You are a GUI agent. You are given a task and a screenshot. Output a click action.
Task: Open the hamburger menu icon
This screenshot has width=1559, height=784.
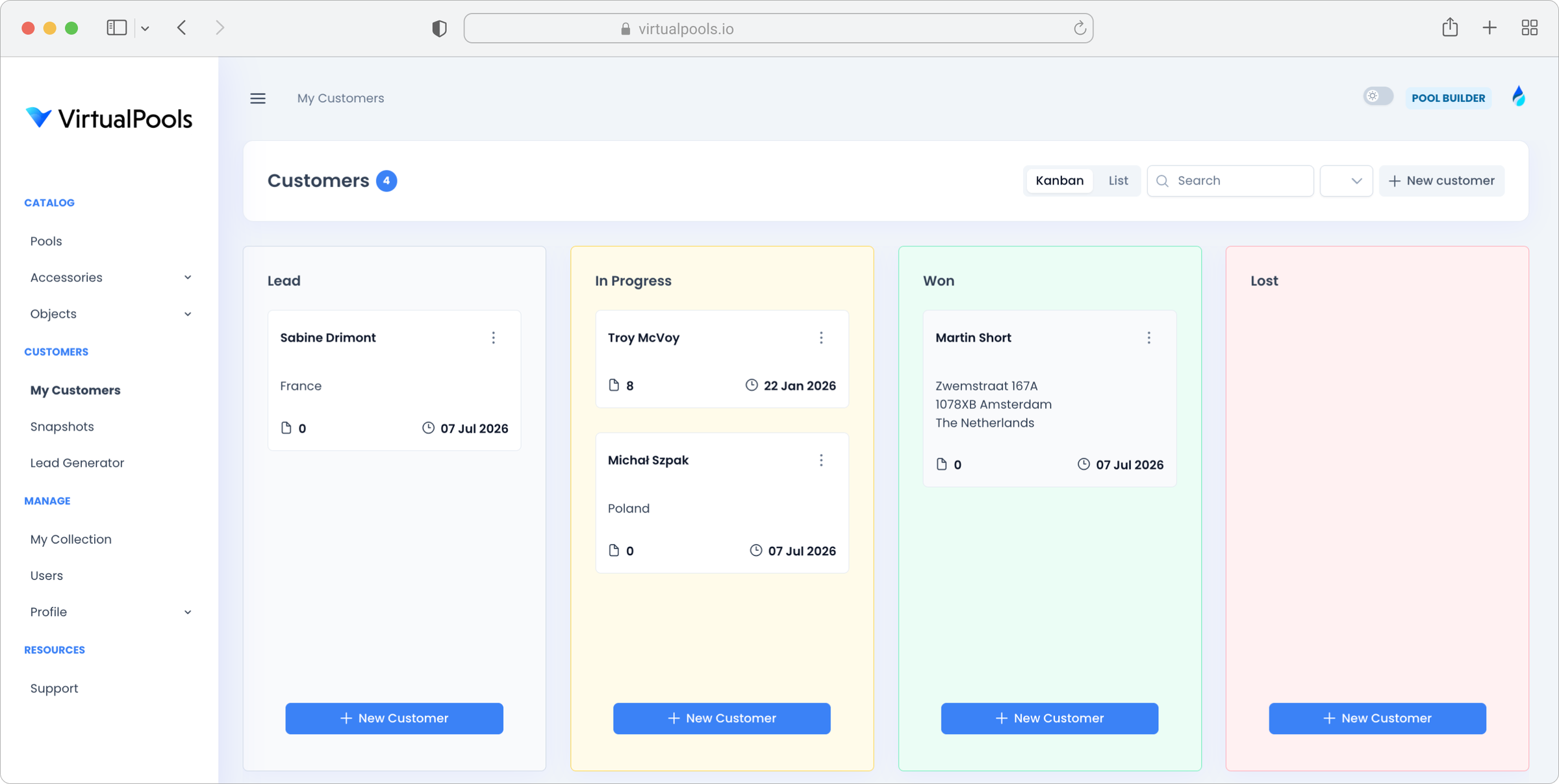pos(258,98)
